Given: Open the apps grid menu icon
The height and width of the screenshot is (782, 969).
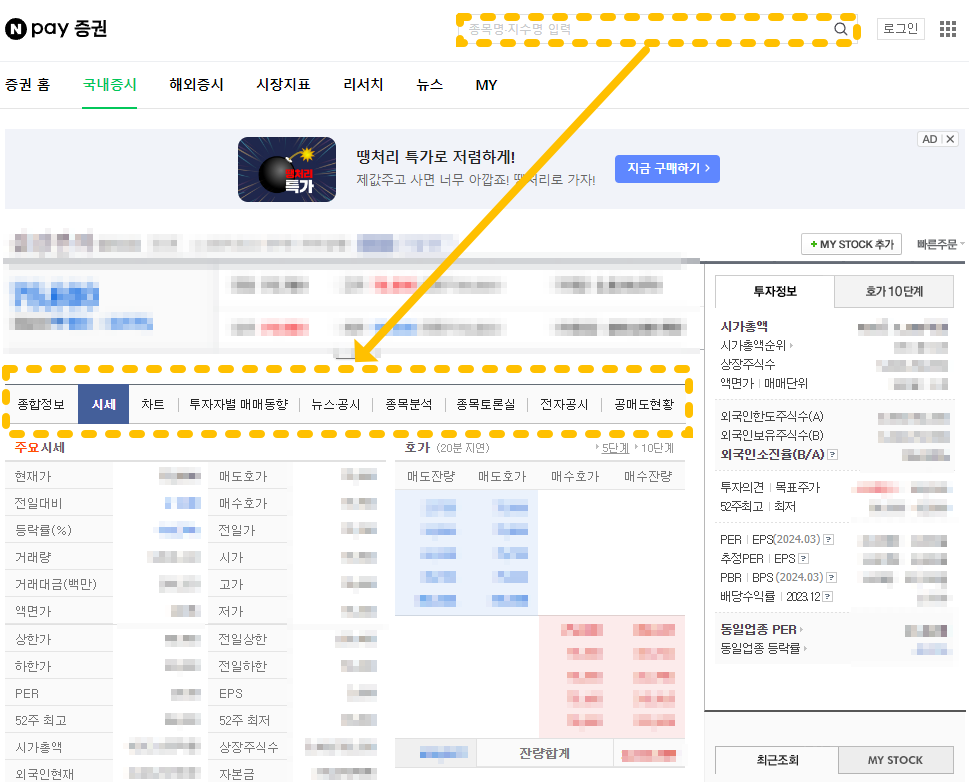Looking at the screenshot, I should point(948,29).
